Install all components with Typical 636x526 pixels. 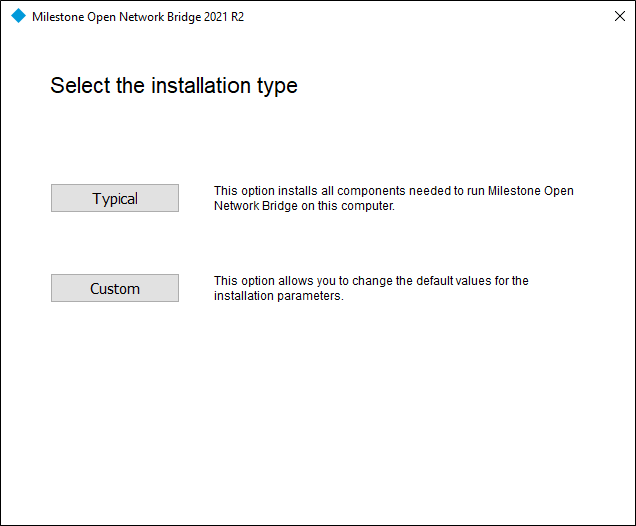click(x=115, y=198)
